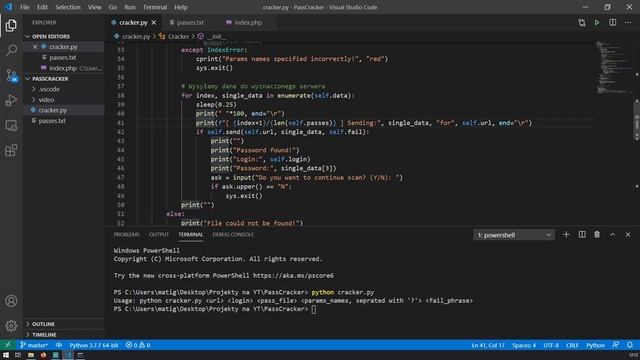Viewport: 640px width, 360px height.
Task: Close the terminal panel
Action: click(x=628, y=234)
